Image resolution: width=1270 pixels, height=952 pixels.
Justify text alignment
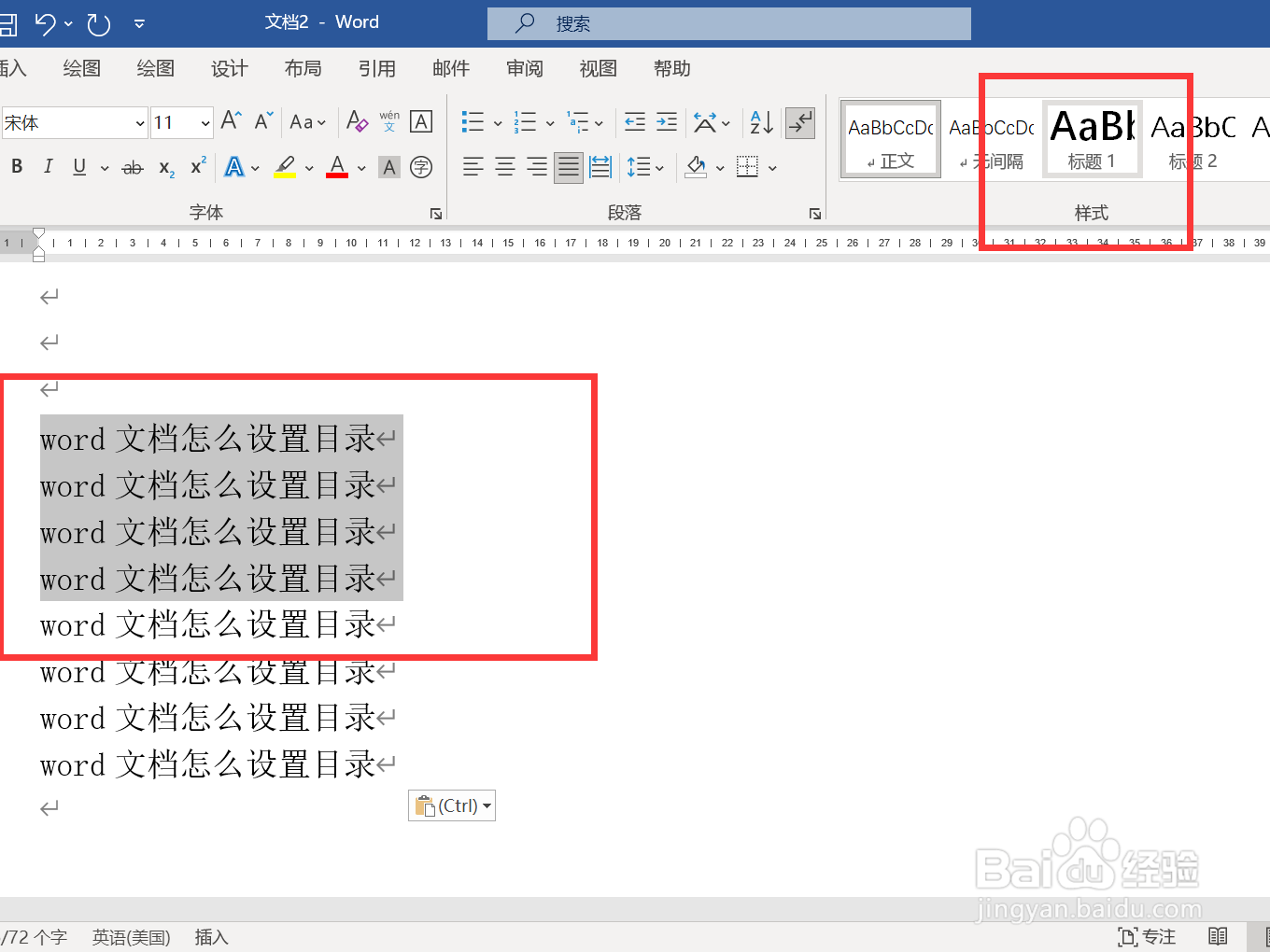(569, 167)
